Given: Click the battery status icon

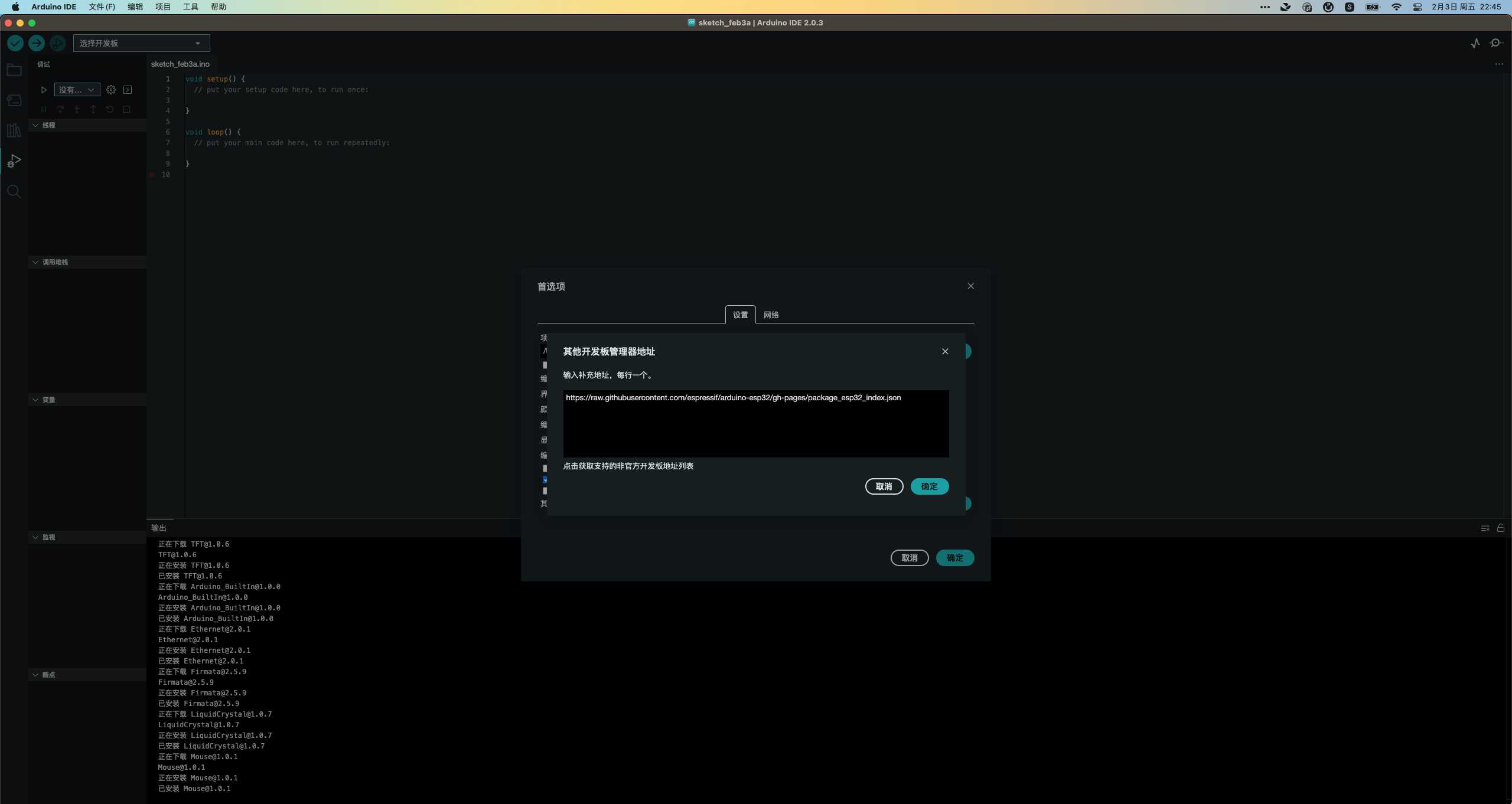Looking at the screenshot, I should pyautogui.click(x=1373, y=7).
